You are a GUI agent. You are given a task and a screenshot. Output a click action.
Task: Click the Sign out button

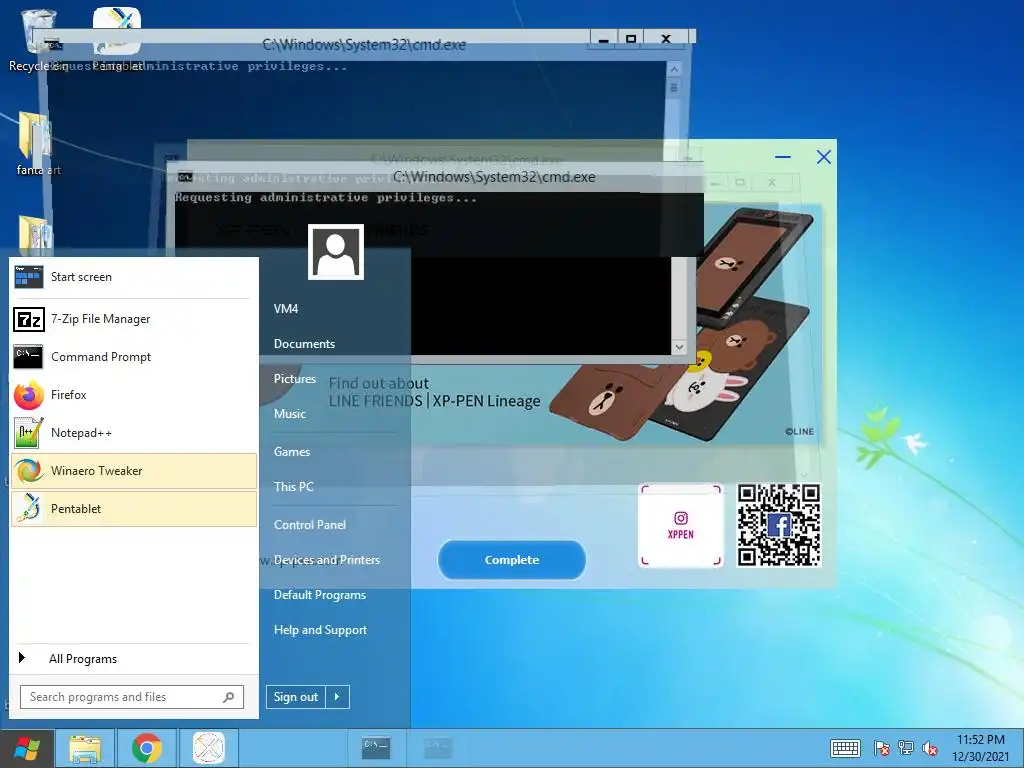pos(296,697)
